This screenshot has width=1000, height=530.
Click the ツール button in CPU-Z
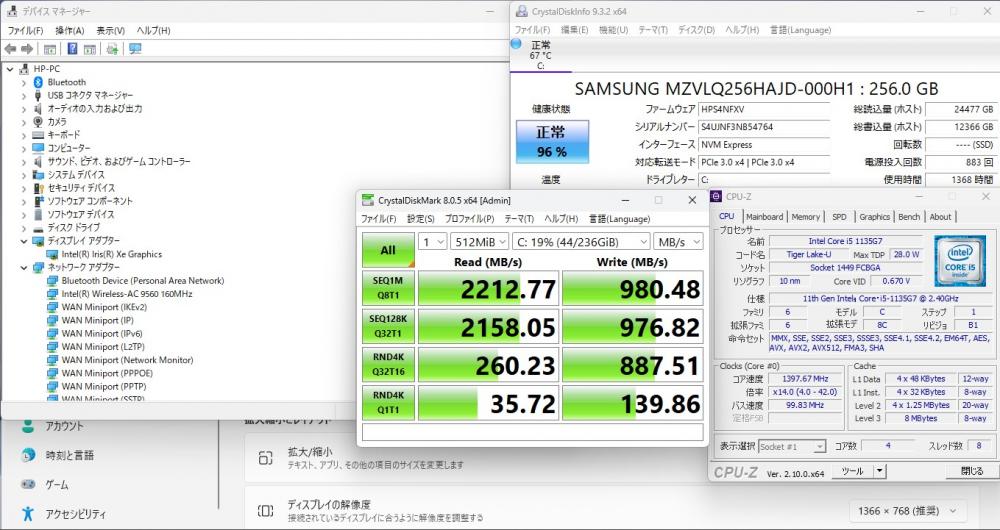click(x=852, y=471)
